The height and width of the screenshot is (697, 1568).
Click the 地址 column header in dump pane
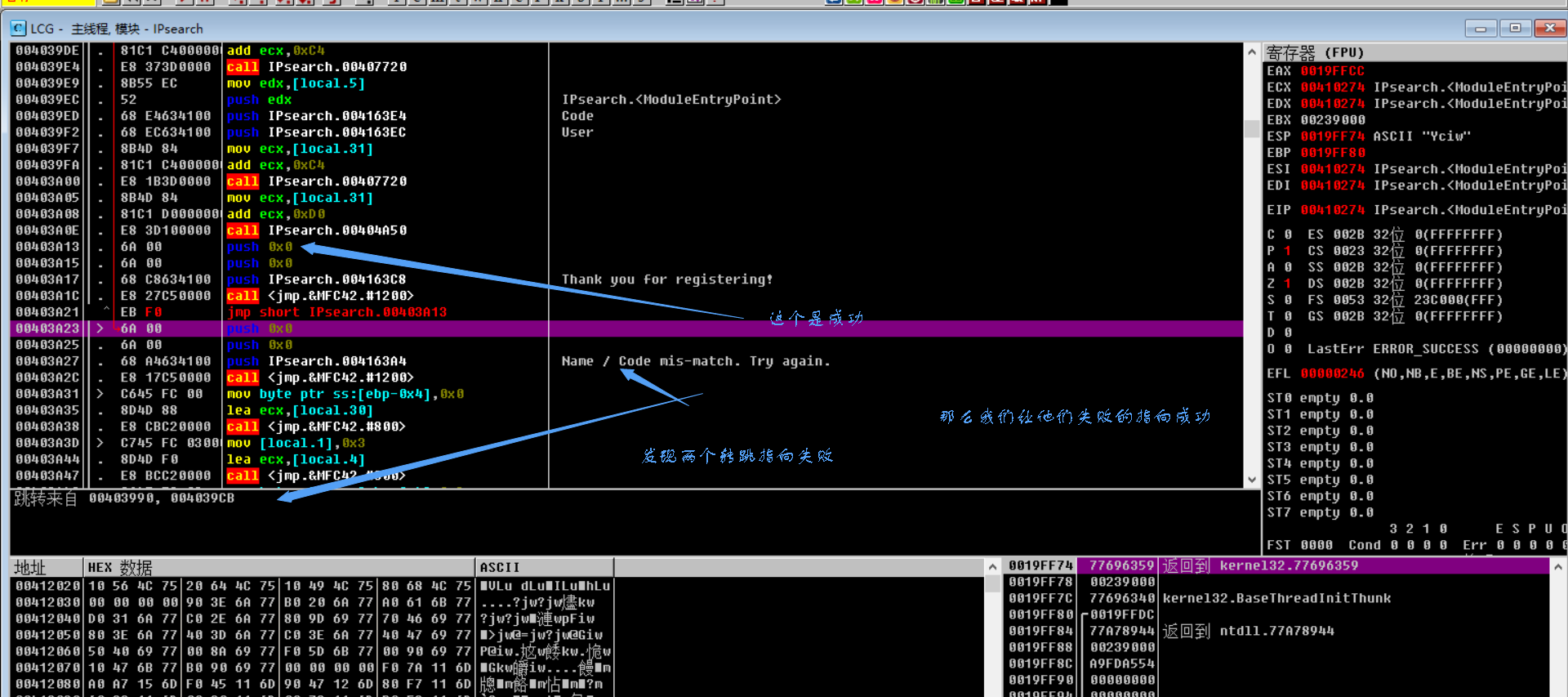coord(47,568)
